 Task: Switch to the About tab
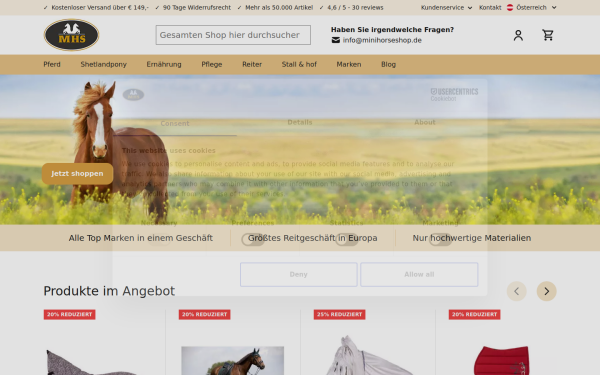pyautogui.click(x=425, y=122)
